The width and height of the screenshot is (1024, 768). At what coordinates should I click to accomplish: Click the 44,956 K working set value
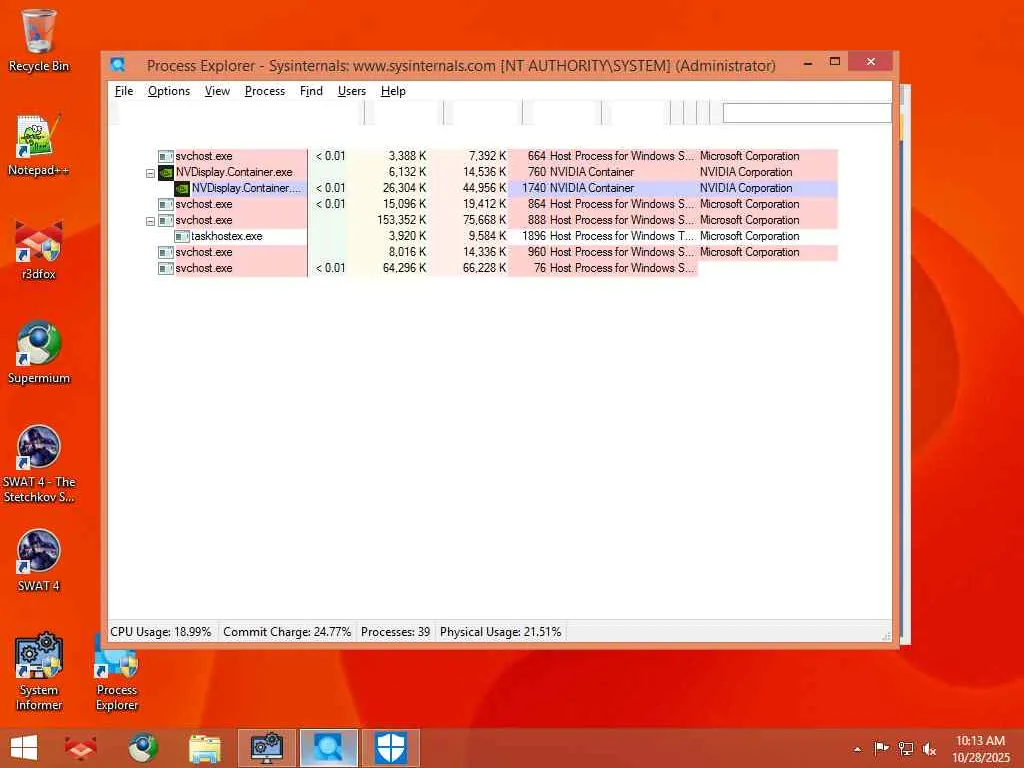pos(484,188)
